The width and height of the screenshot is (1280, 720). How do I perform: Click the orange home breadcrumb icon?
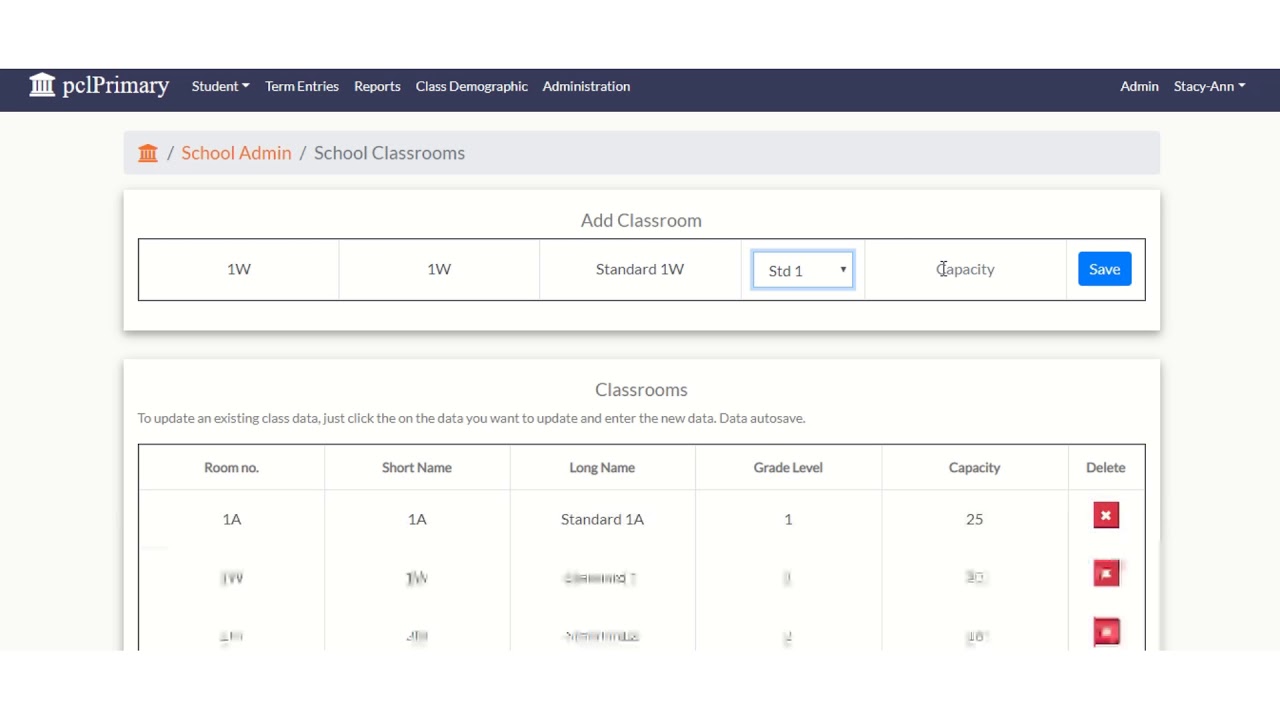(x=148, y=153)
